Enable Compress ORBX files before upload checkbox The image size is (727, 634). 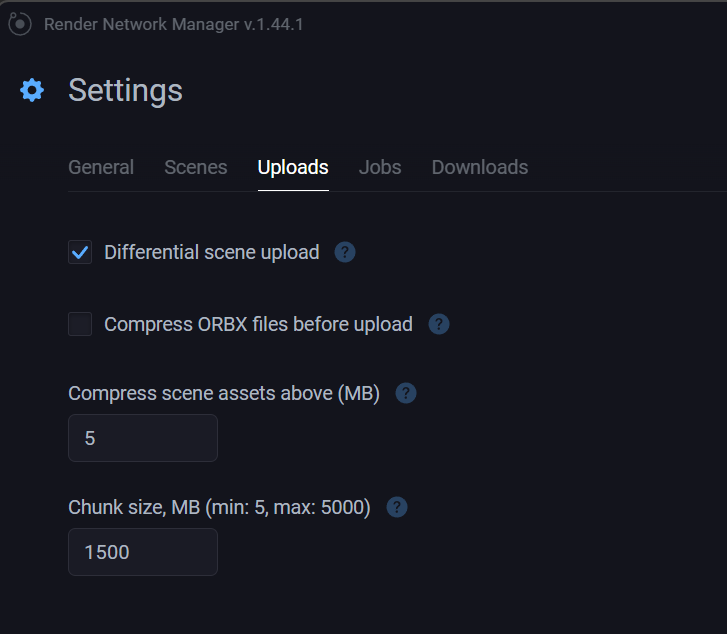coord(80,324)
